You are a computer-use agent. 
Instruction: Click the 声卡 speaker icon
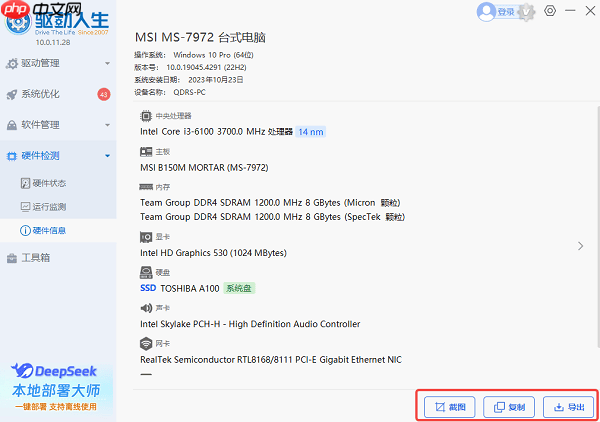(146, 308)
